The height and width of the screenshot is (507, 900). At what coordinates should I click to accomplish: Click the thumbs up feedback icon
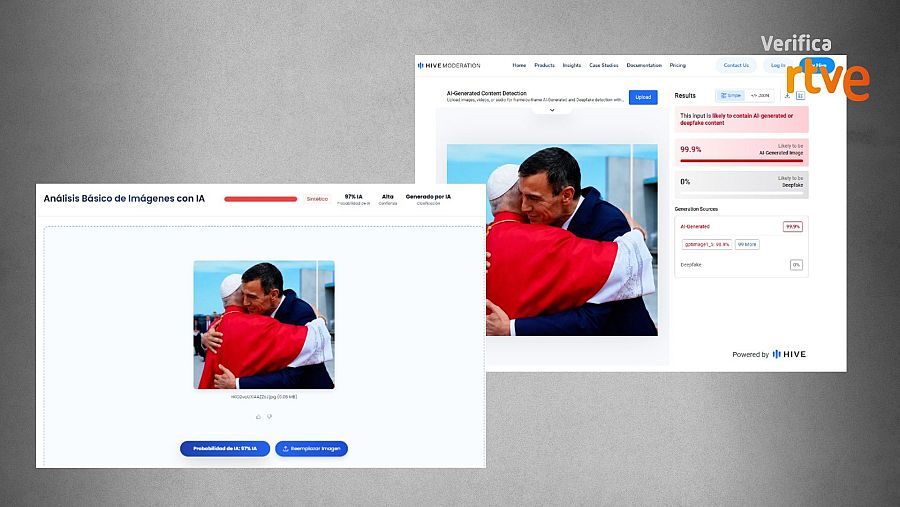click(x=258, y=417)
